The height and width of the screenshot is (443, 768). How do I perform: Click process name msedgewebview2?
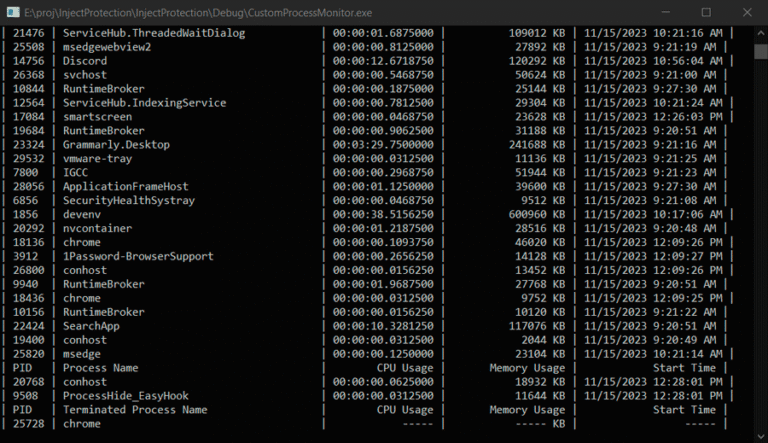click(x=107, y=47)
